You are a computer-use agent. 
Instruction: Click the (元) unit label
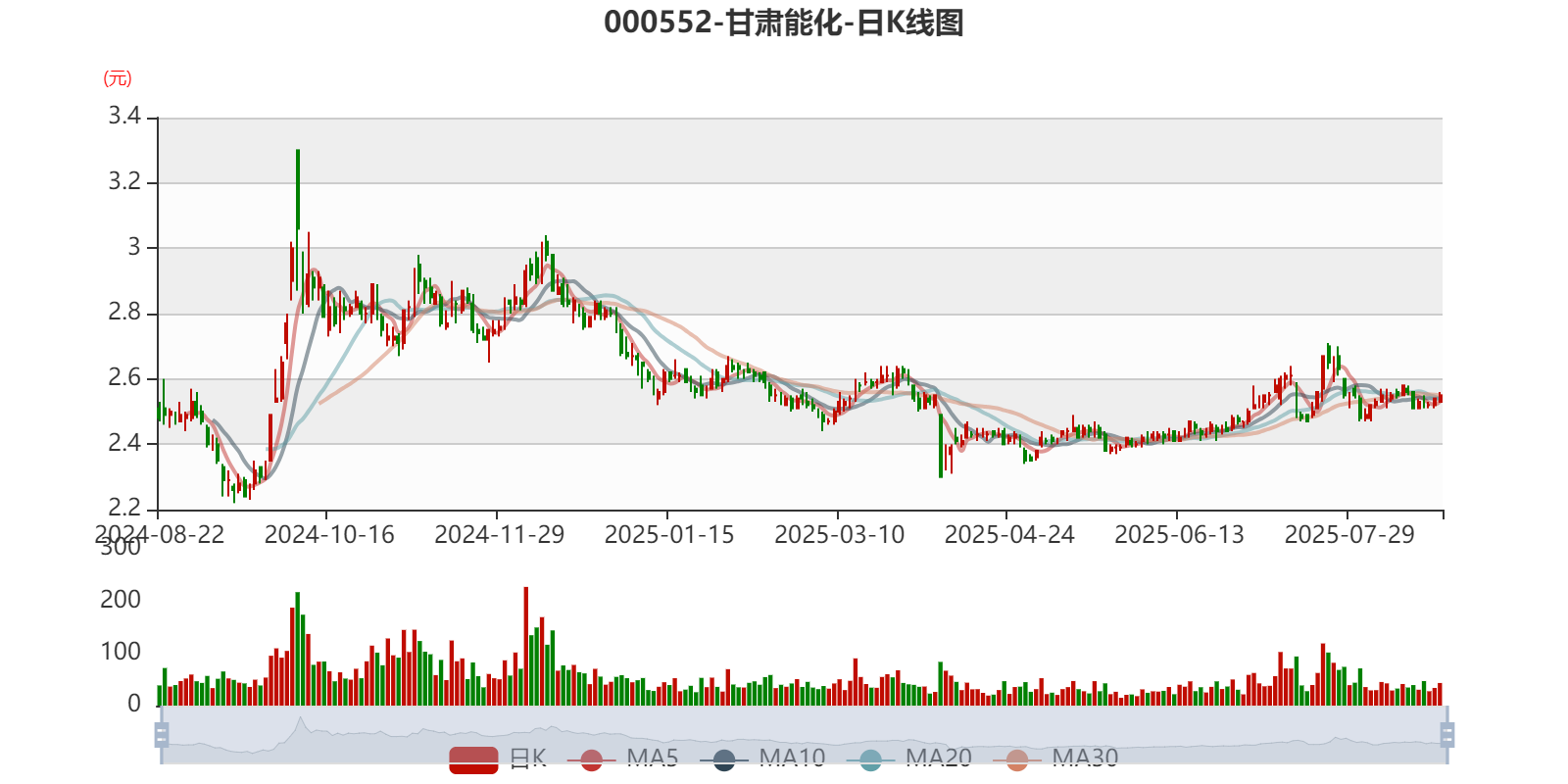tap(118, 78)
